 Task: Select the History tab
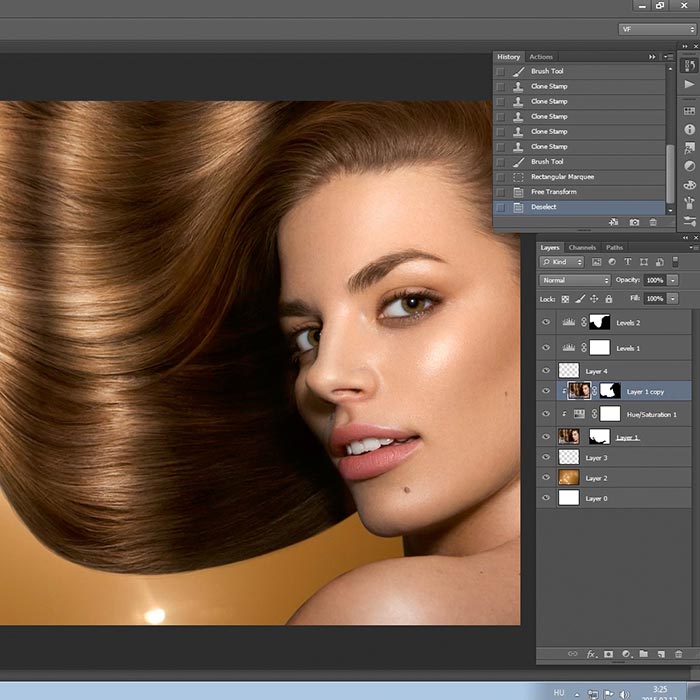pos(508,57)
